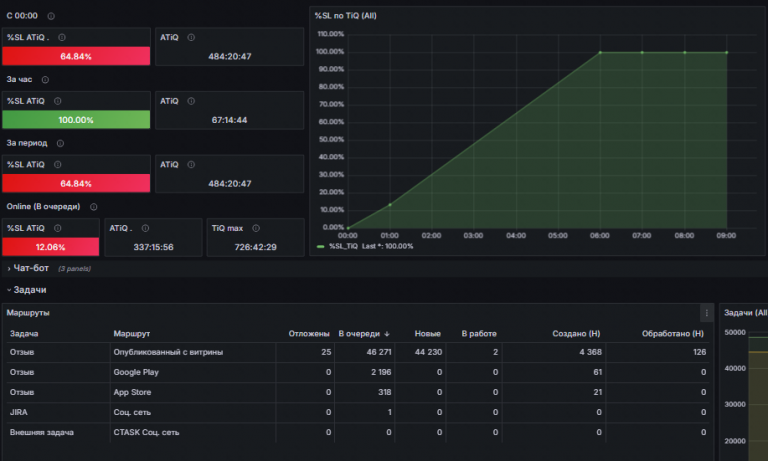
Task: Sort table by Задача column header
Action: [x=24, y=334]
